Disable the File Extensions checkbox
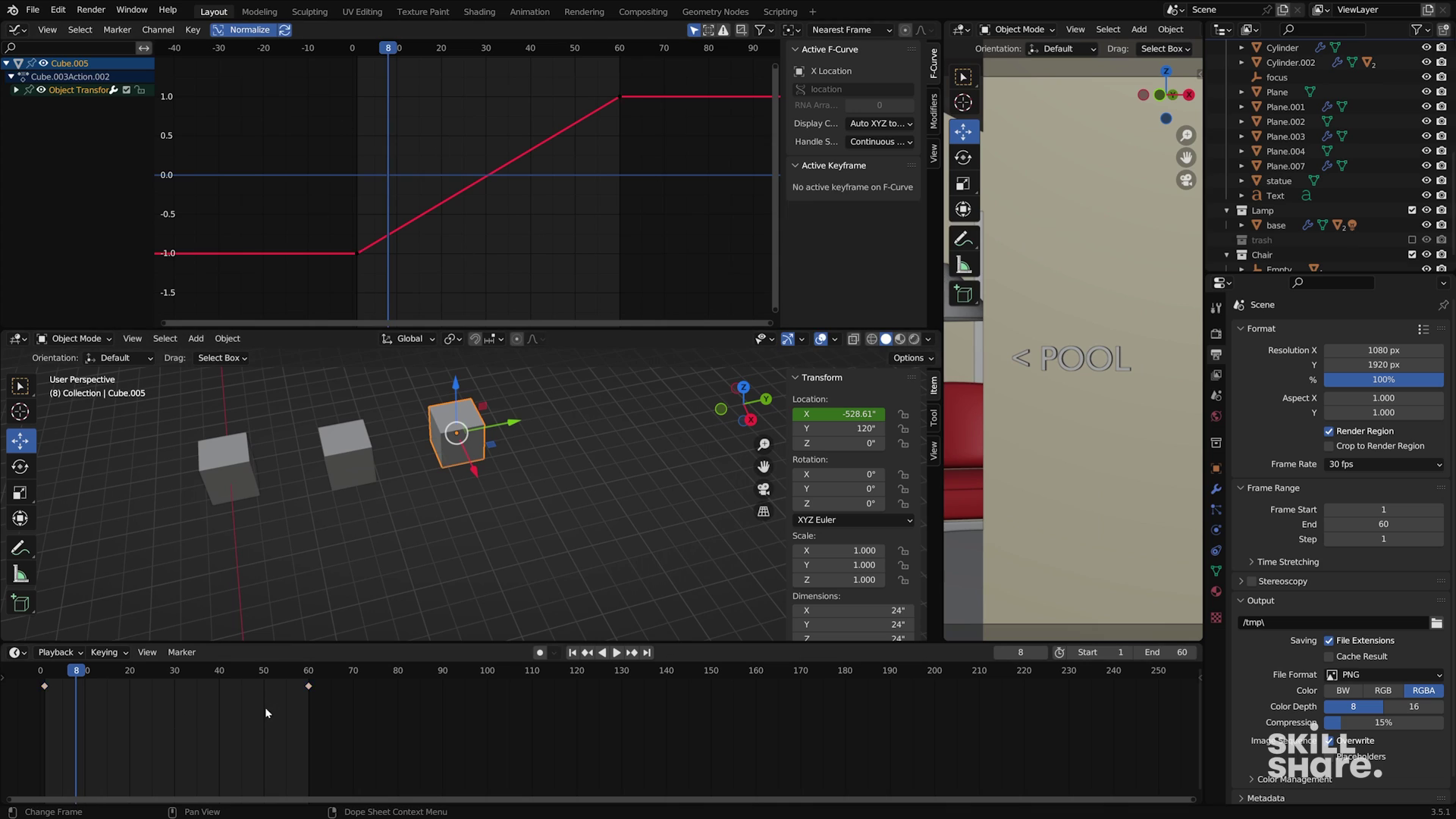Screen dimensions: 1456x819 click(1329, 641)
